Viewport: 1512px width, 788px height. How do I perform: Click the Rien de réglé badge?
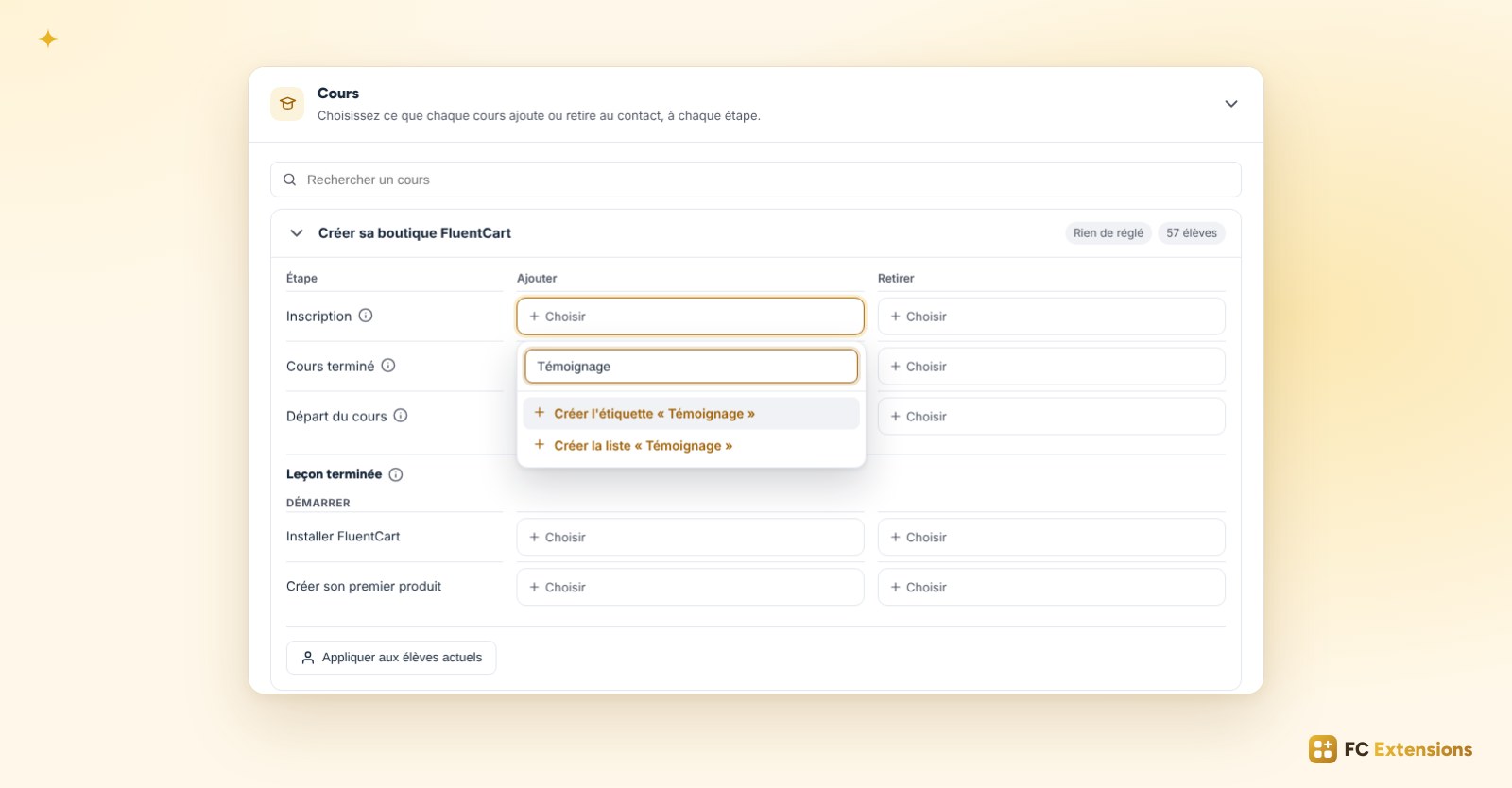click(x=1108, y=233)
